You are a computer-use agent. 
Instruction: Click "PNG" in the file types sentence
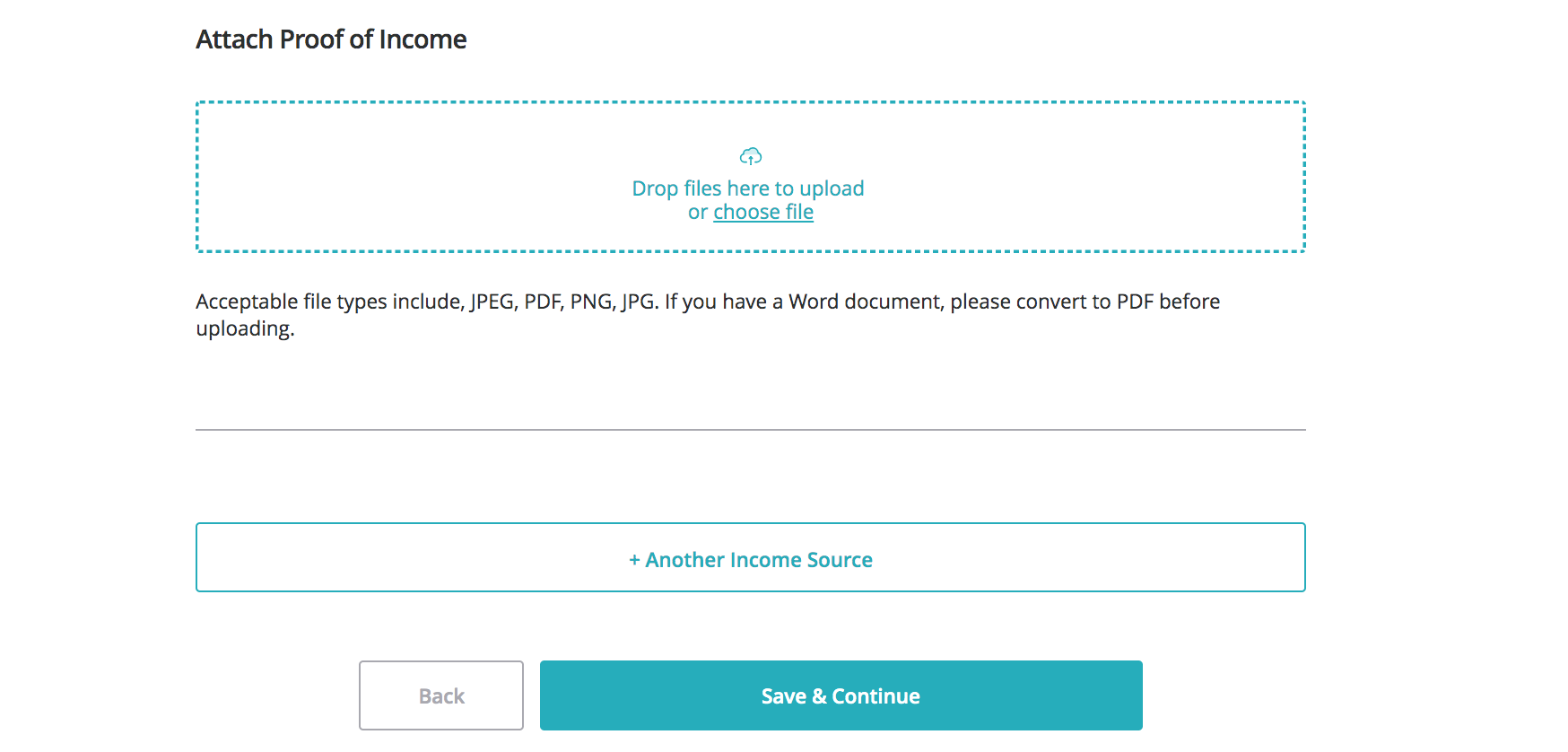click(591, 302)
